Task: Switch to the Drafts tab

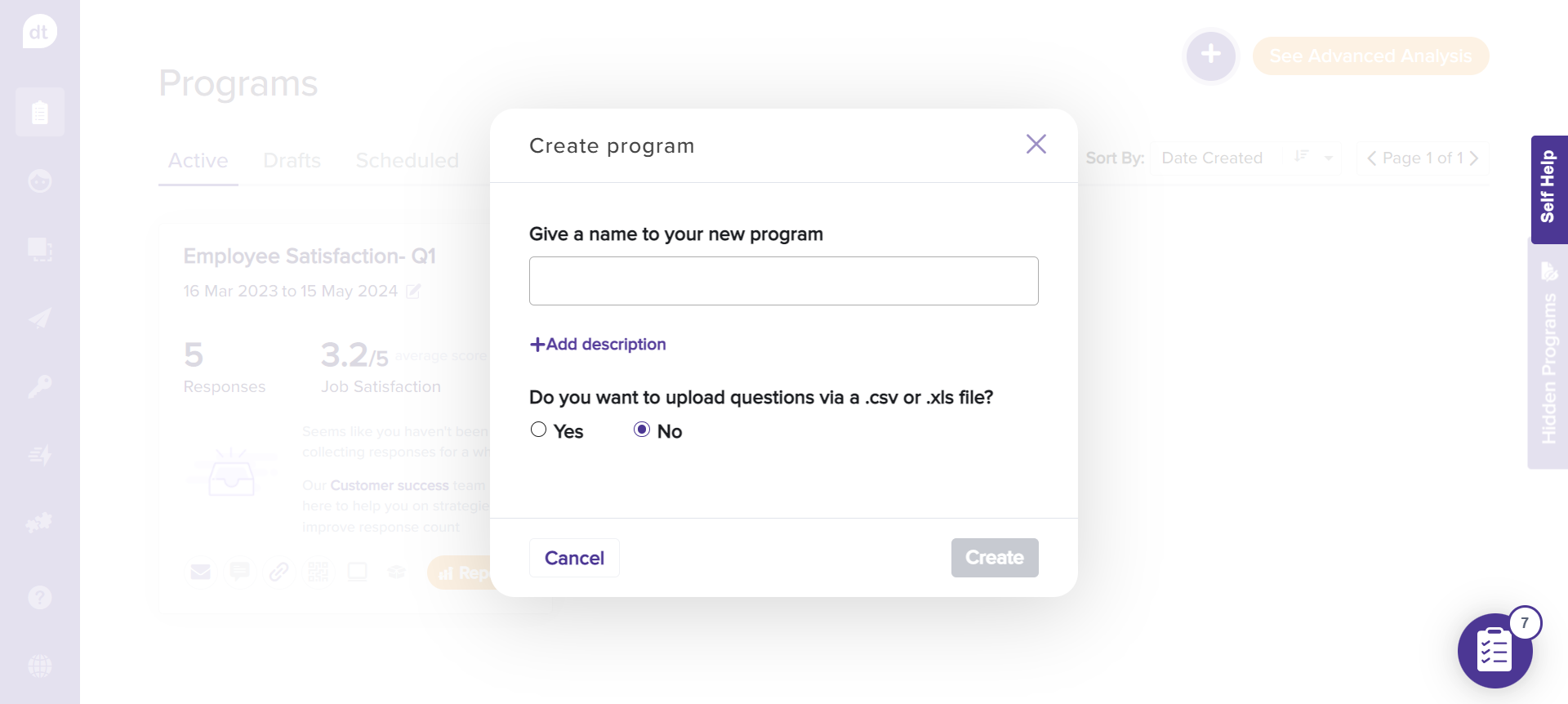Action: [292, 161]
